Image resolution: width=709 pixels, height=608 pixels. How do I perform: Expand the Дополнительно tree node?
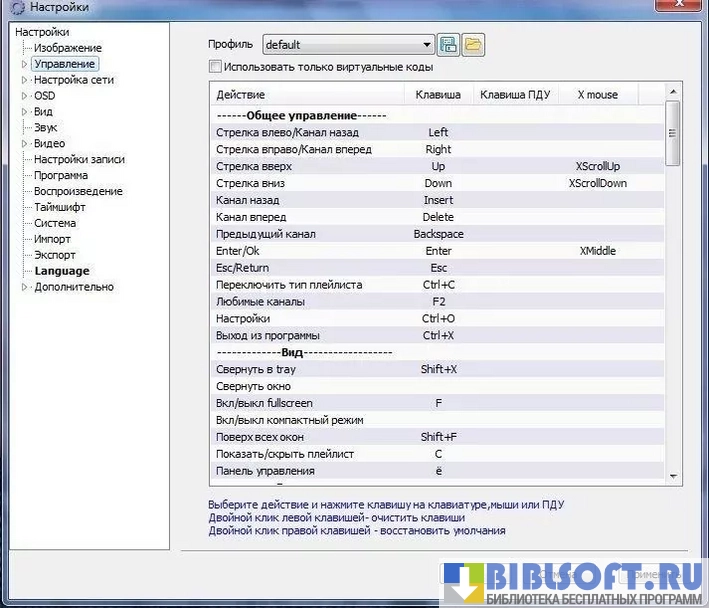coord(25,287)
